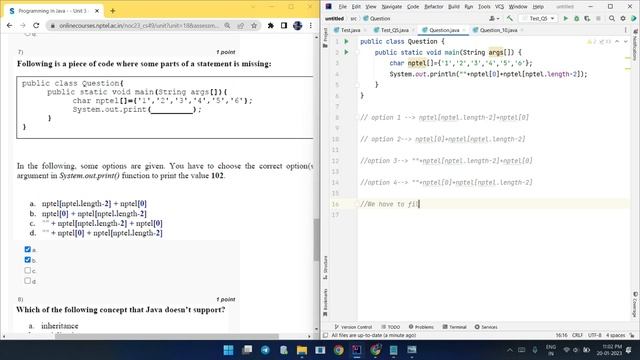Open the user/code-with-me dropdown in IntelliJ toolbar
The height and width of the screenshot is (360, 640).
[494, 18]
